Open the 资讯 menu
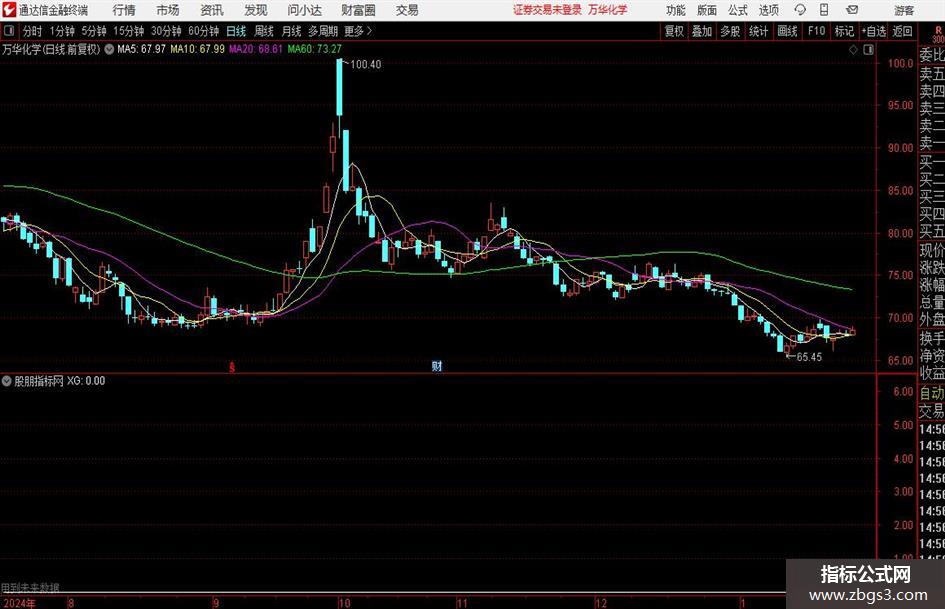 [x=212, y=10]
